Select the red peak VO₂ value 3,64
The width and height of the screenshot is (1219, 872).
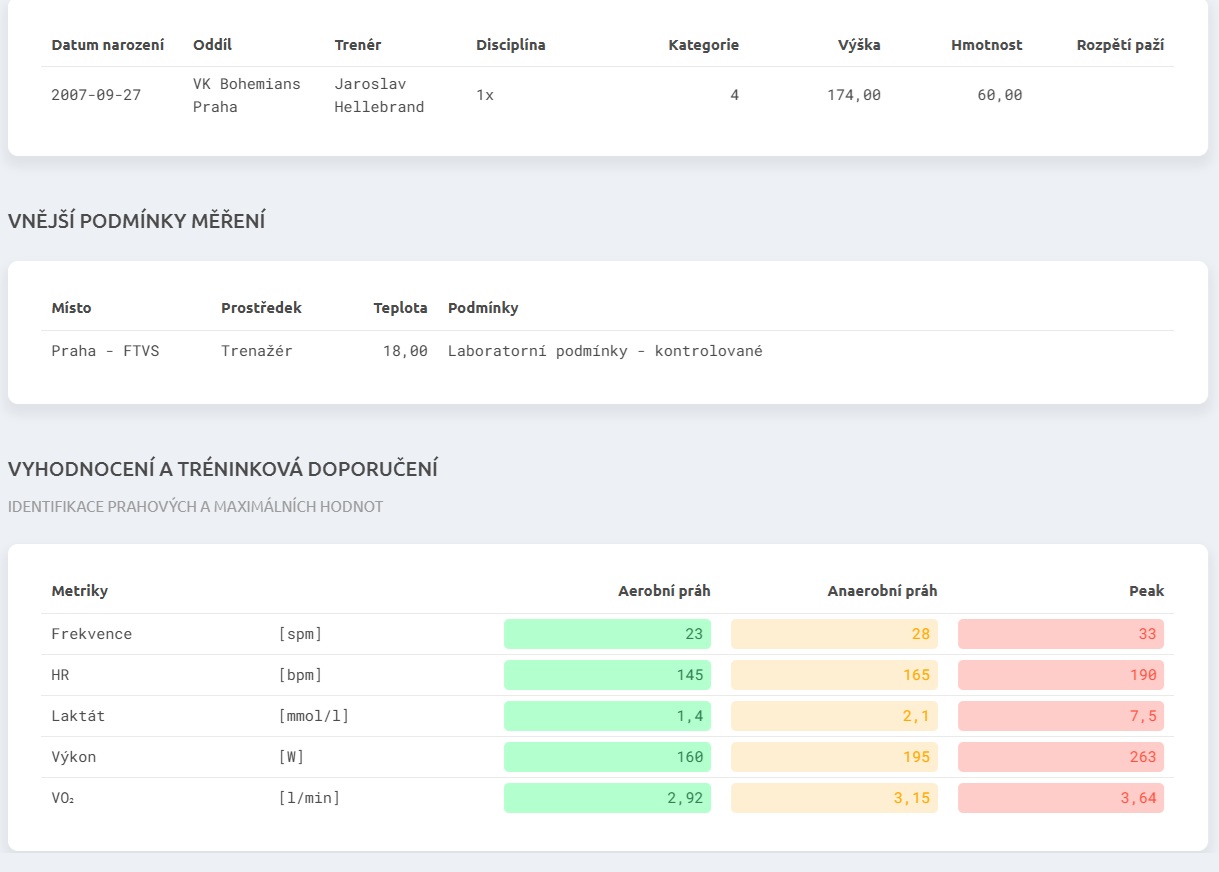(x=1061, y=798)
